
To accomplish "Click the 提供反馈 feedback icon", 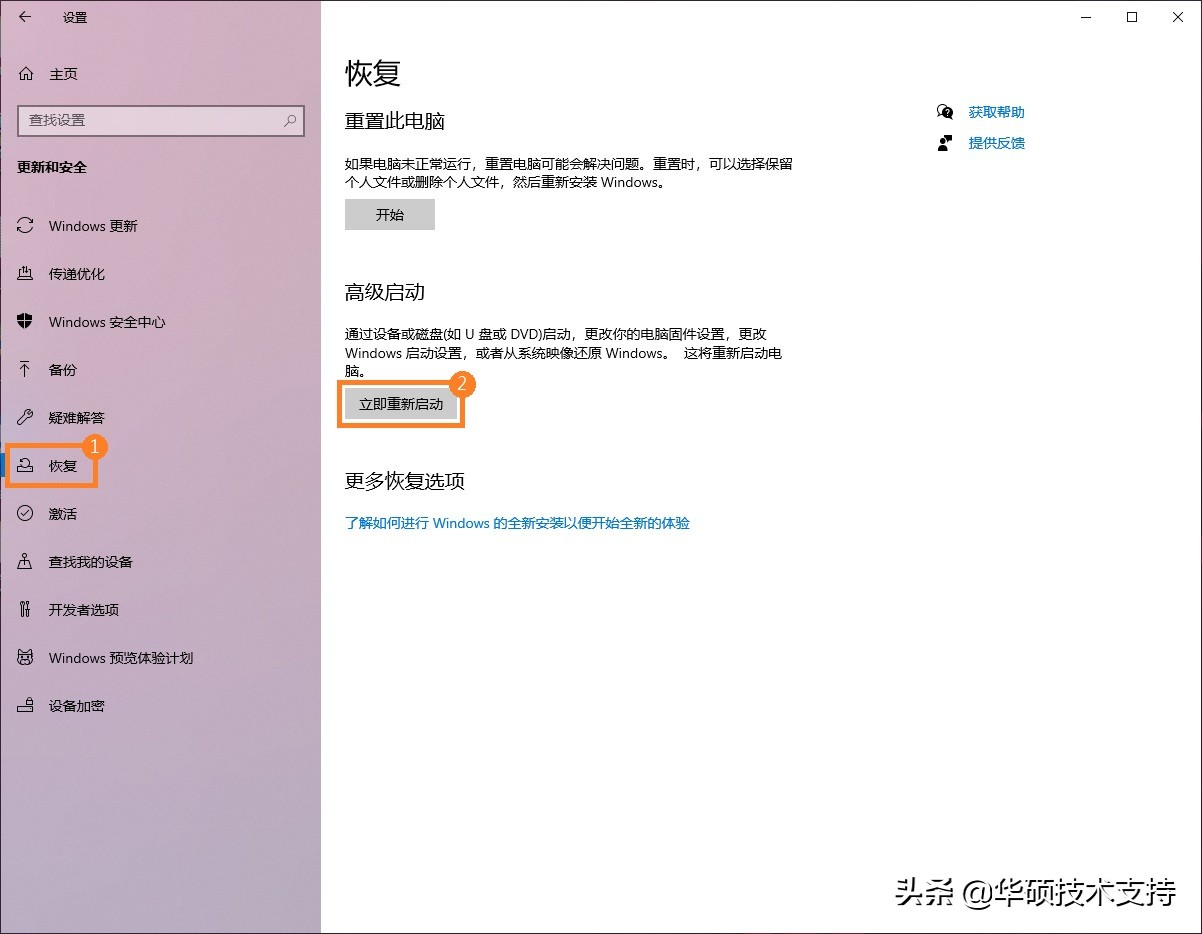I will coord(944,143).
